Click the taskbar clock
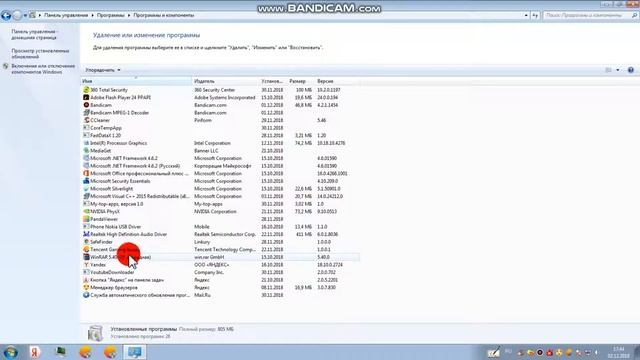The height and width of the screenshot is (360, 640). 619,352
